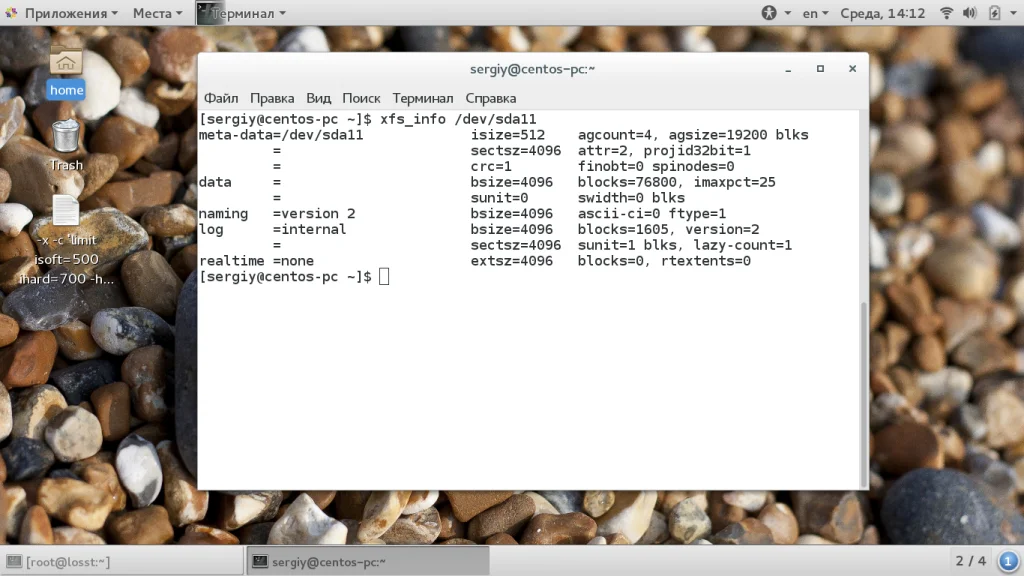This screenshot has height=576, width=1024.
Task: Open the Вид menu
Action: (318, 98)
